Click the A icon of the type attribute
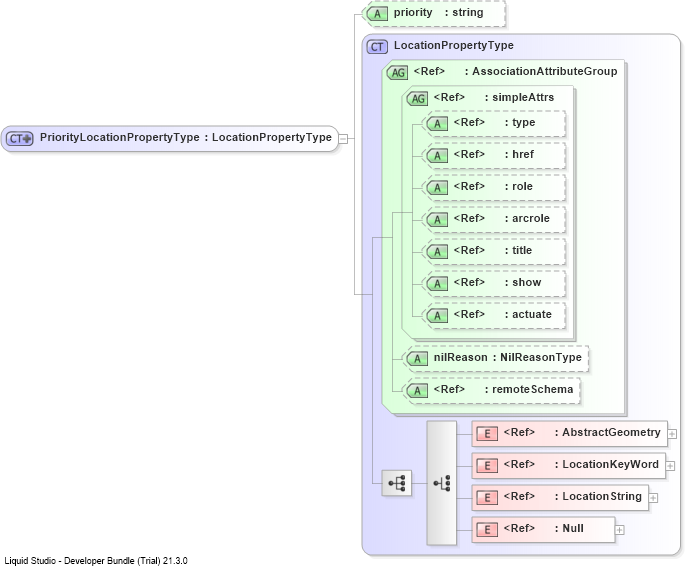685x566 pixels. pyautogui.click(x=437, y=124)
